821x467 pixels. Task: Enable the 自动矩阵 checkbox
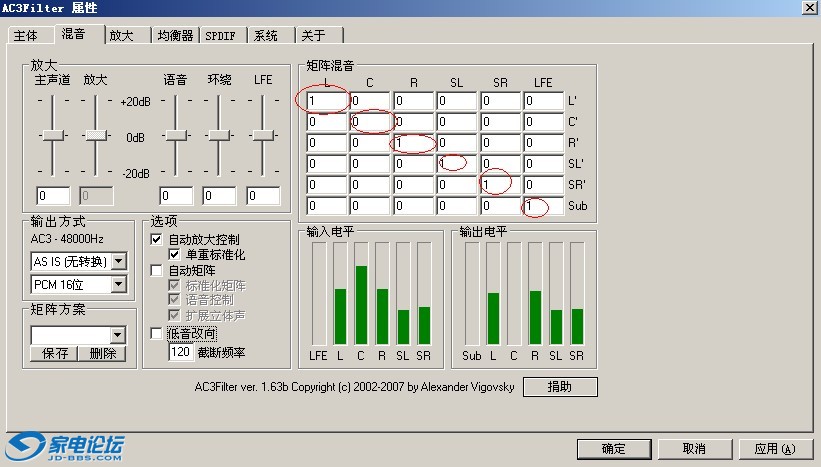tap(156, 270)
